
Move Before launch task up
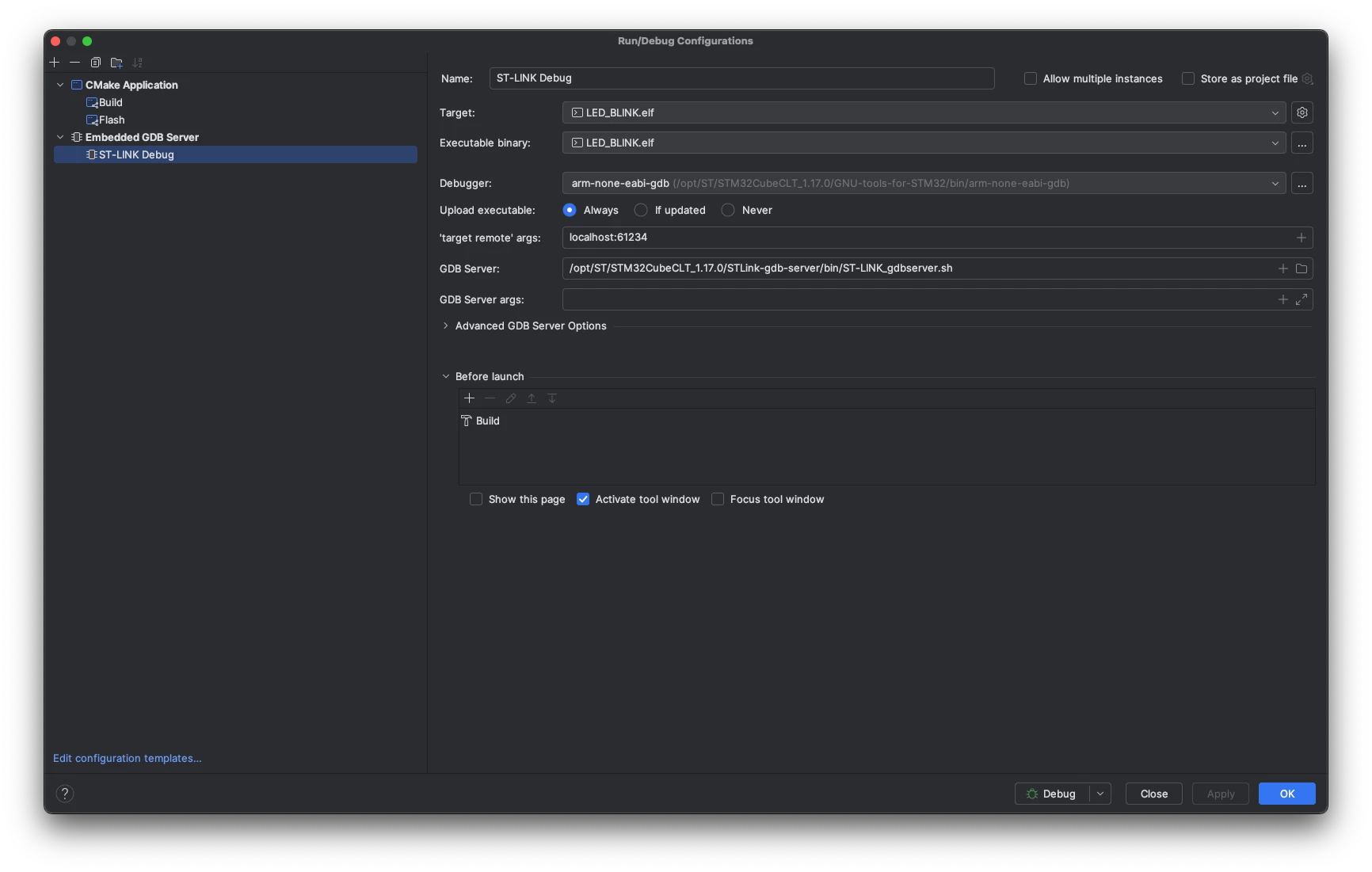532,398
